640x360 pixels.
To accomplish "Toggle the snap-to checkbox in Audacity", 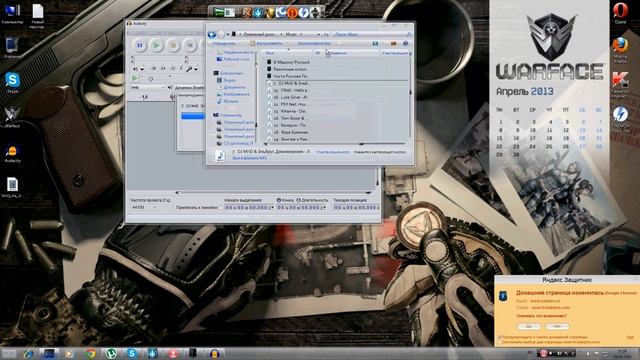I will (x=221, y=208).
